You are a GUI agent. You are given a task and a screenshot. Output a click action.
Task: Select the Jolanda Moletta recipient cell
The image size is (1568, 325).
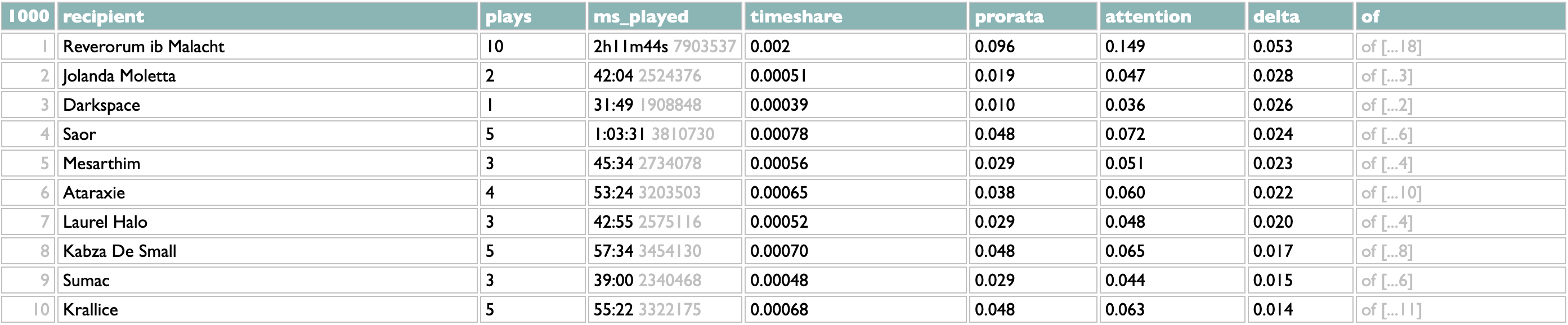pos(267,75)
